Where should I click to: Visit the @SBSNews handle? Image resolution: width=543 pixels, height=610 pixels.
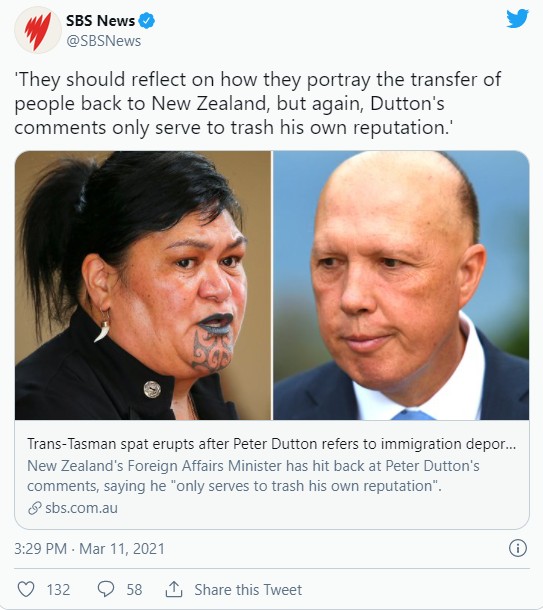click(x=104, y=41)
